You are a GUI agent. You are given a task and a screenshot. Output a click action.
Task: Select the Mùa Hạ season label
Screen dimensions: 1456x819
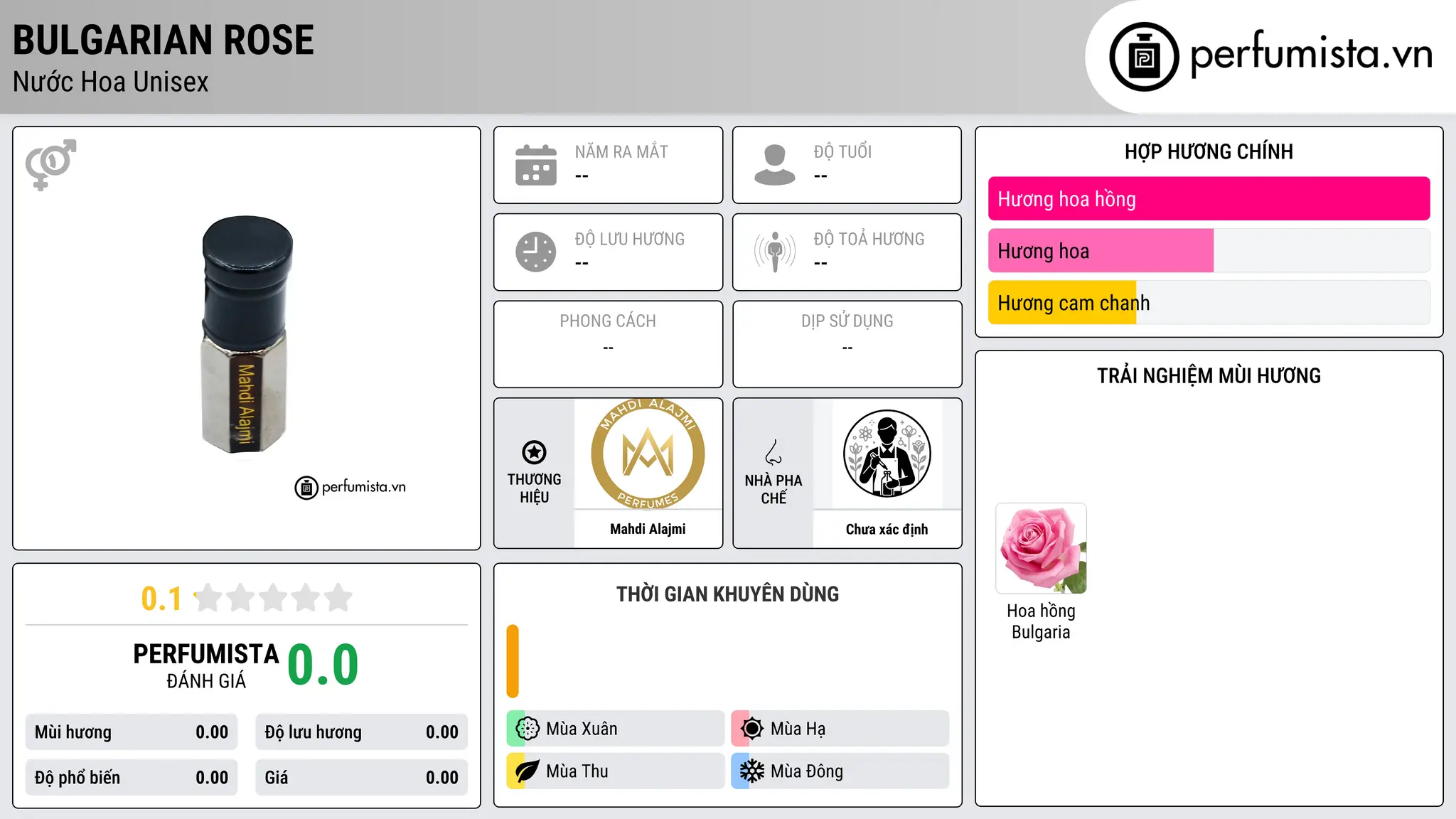pyautogui.click(x=798, y=729)
